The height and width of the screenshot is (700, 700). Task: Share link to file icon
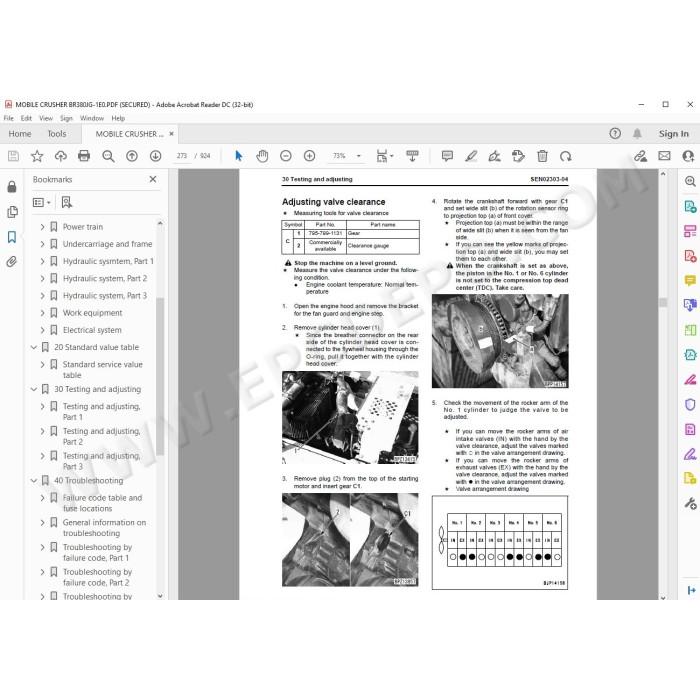click(x=641, y=156)
